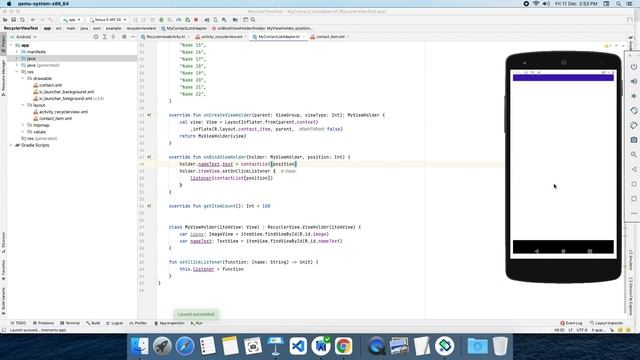
Task: Click the emulator zoom magnifier icon
Action: click(x=633, y=155)
